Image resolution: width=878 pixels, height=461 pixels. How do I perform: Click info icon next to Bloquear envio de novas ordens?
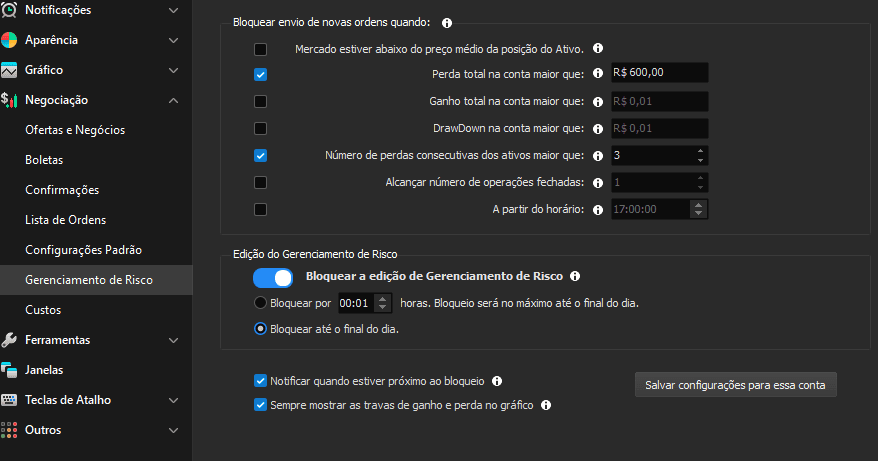coord(447,23)
